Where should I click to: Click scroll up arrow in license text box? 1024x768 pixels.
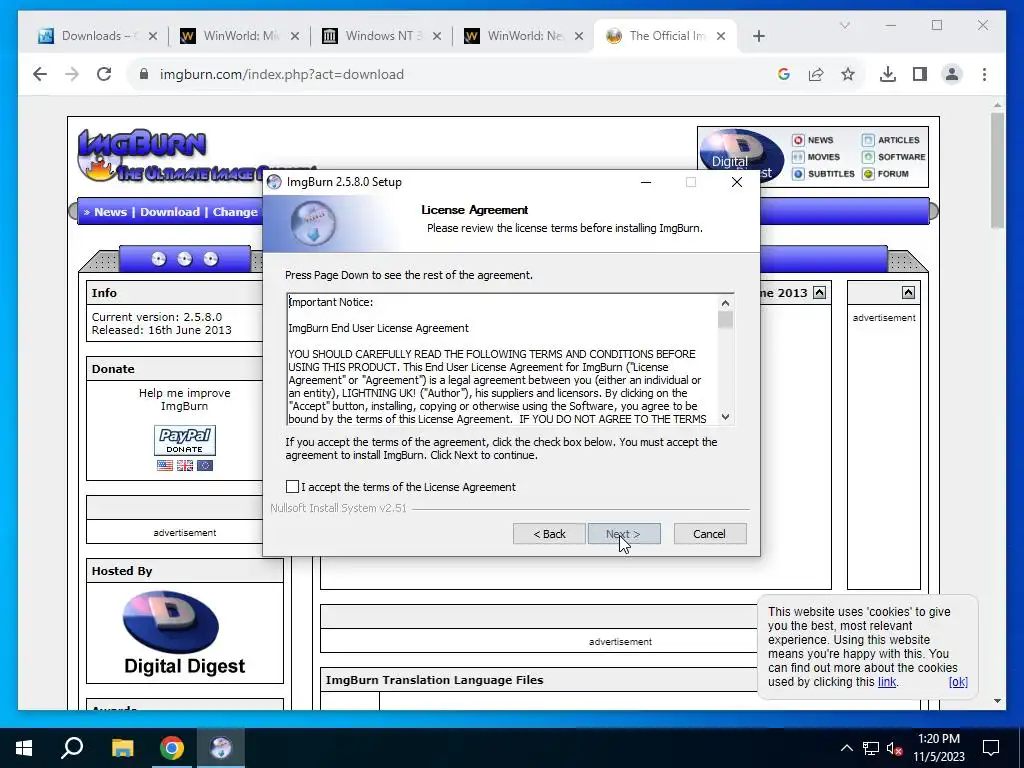click(725, 303)
